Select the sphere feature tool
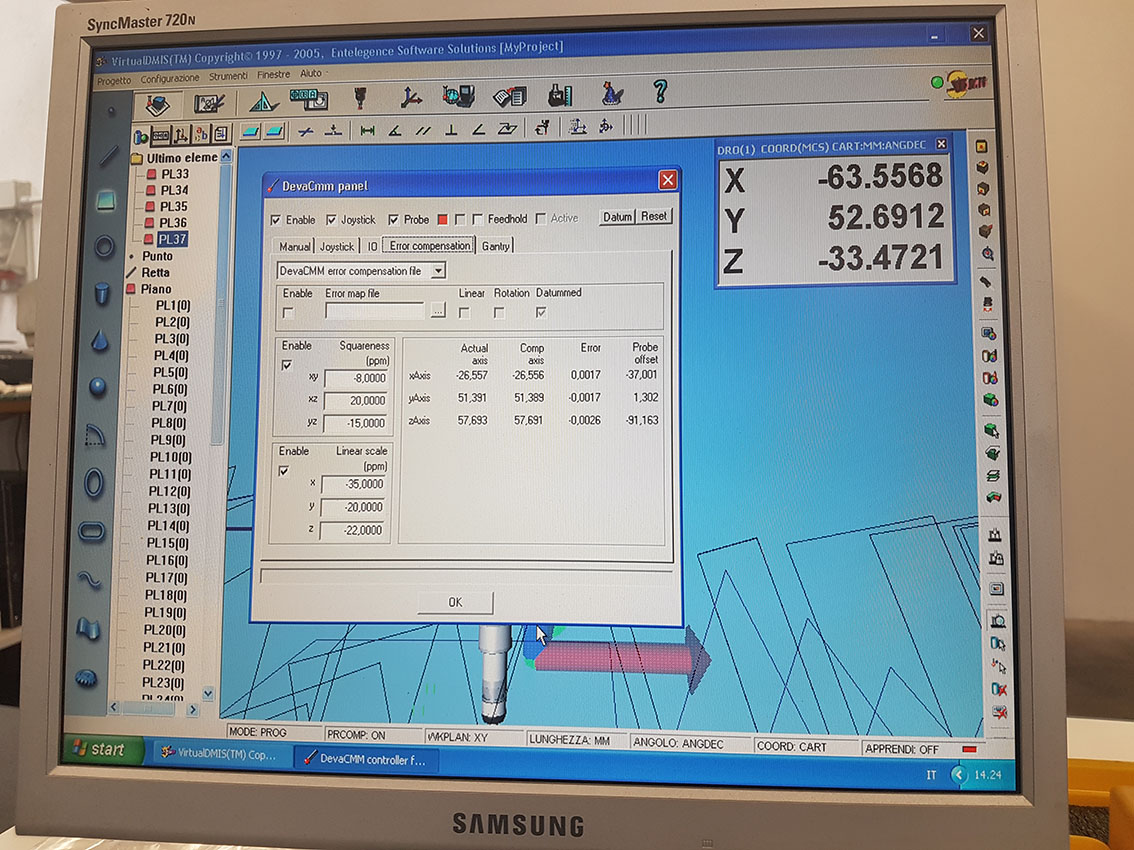 (x=98, y=386)
